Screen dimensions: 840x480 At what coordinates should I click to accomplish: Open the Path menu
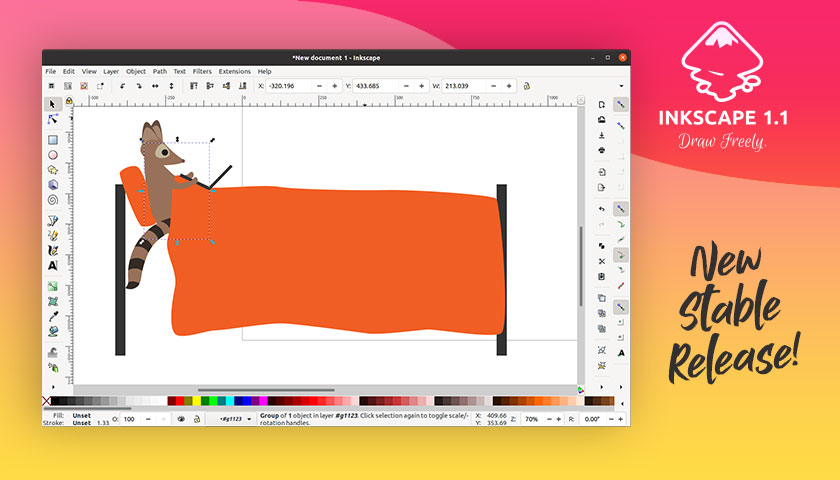(160, 71)
